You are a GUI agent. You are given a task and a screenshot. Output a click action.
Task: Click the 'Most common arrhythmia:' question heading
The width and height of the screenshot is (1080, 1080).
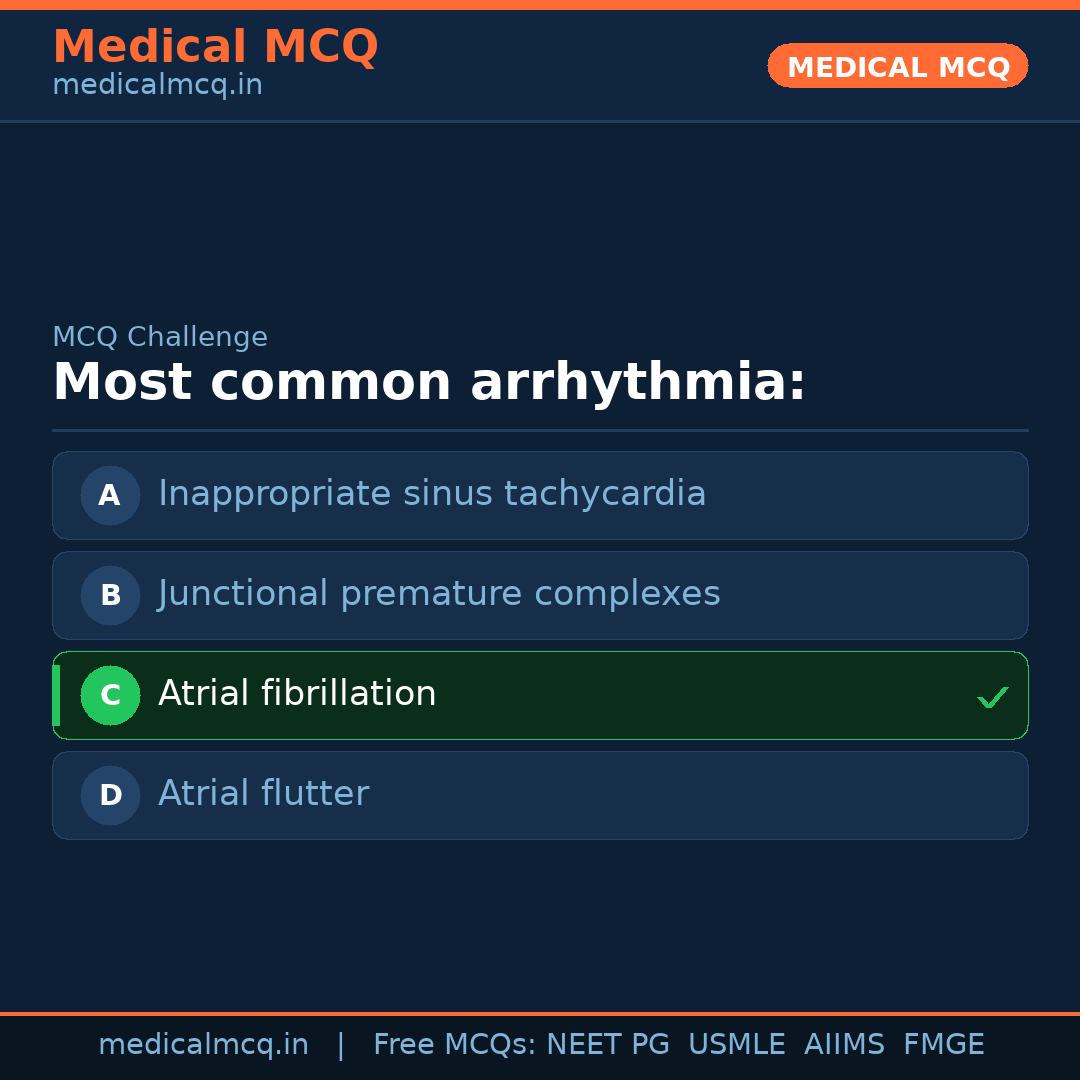pyautogui.click(x=429, y=383)
